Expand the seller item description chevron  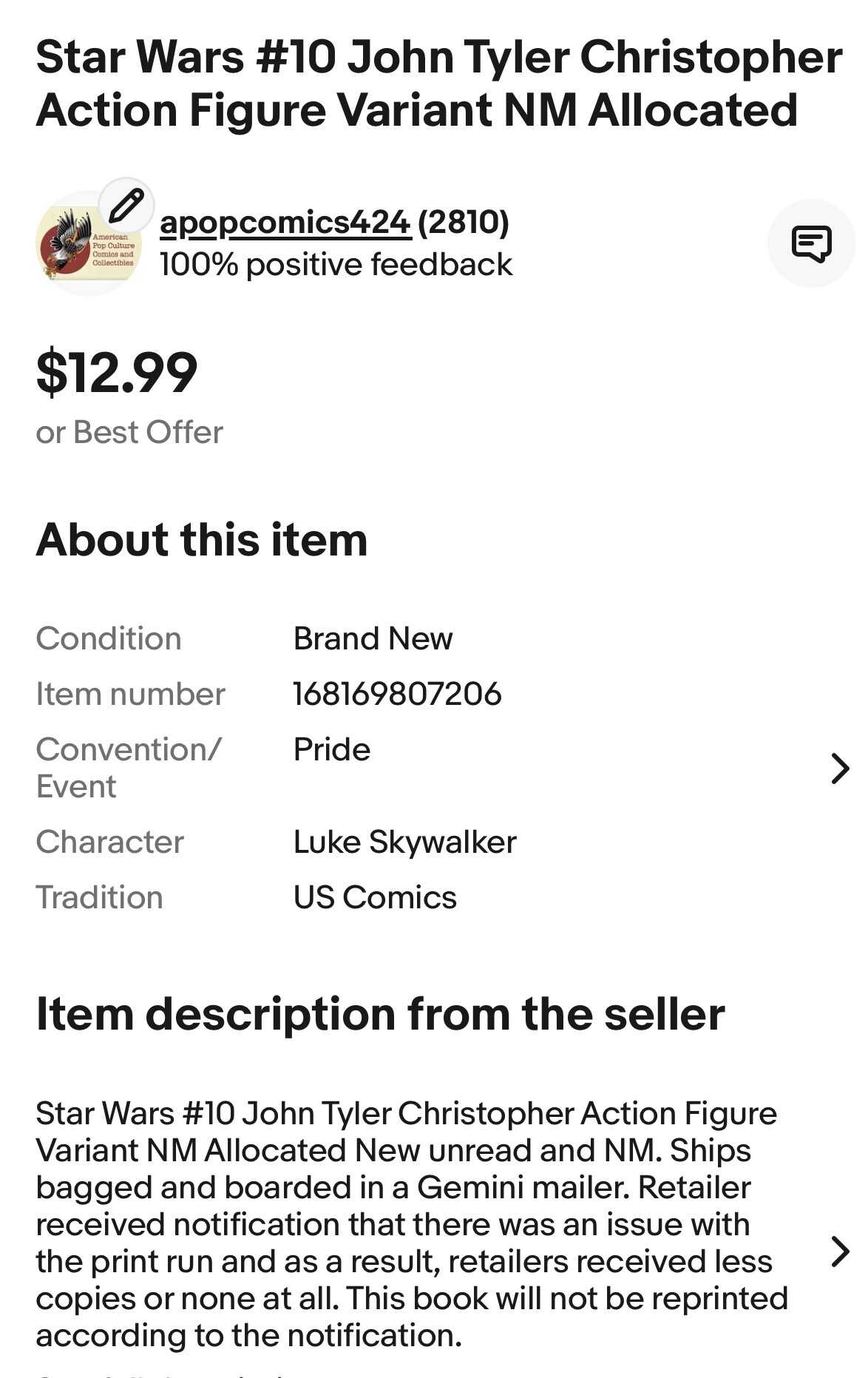840,1252
